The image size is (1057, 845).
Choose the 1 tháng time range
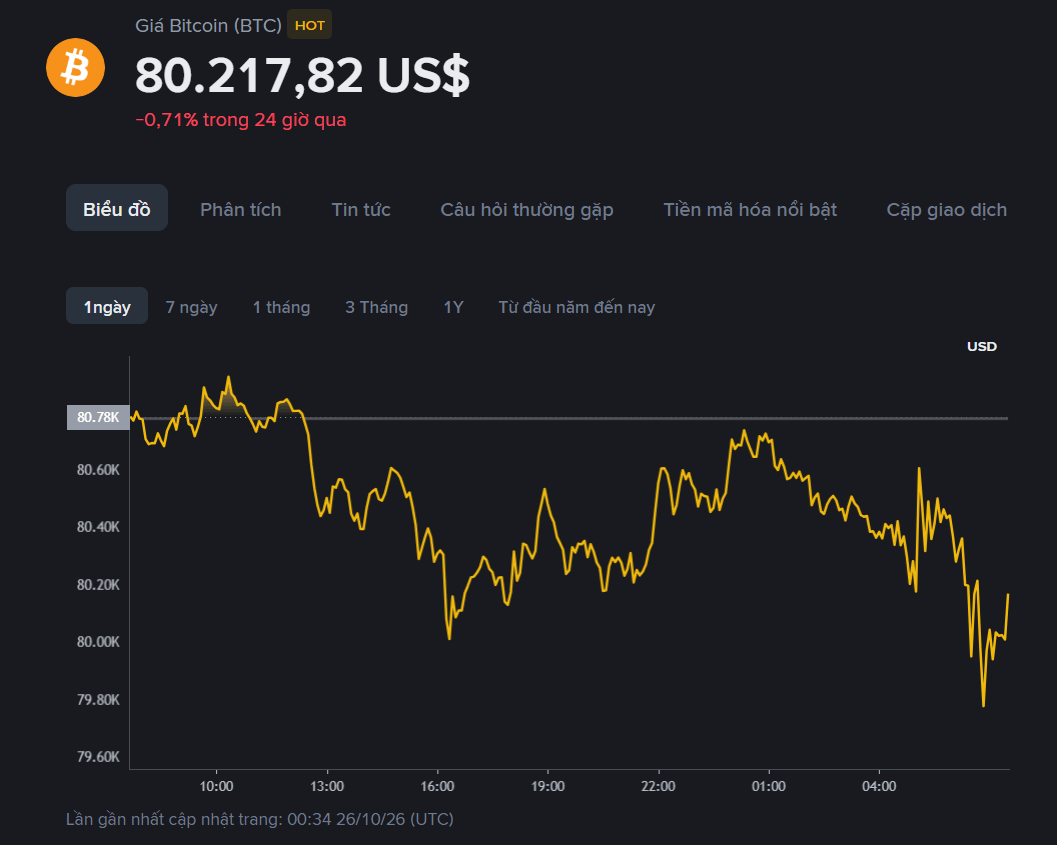pyautogui.click(x=281, y=307)
